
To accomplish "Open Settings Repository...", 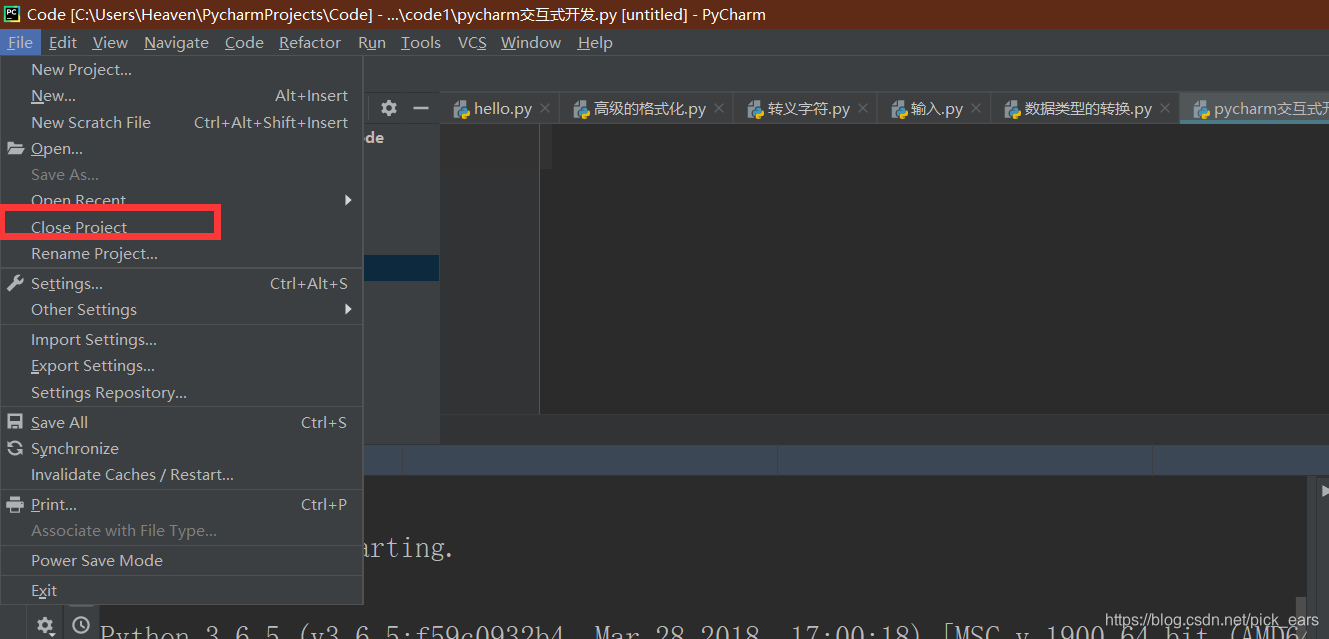I will pyautogui.click(x=181, y=393).
